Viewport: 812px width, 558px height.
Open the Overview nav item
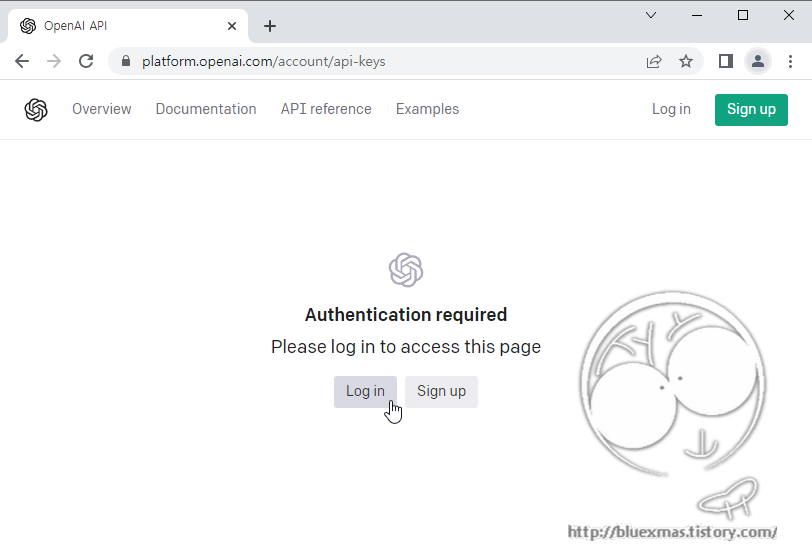[x=102, y=109]
